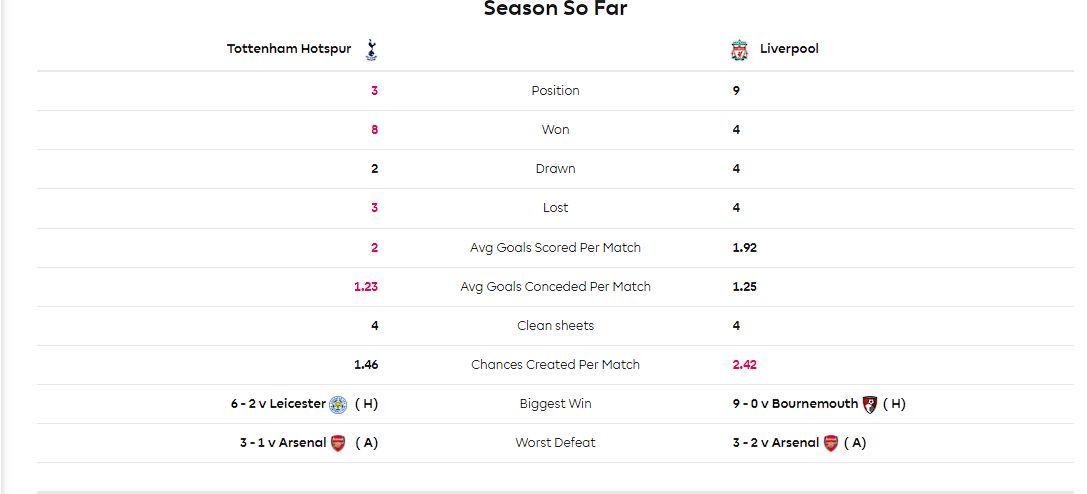Select Liverpool's 9 - 0 v Bournemouth result
The height and width of the screenshot is (494, 1087).
[x=795, y=404]
